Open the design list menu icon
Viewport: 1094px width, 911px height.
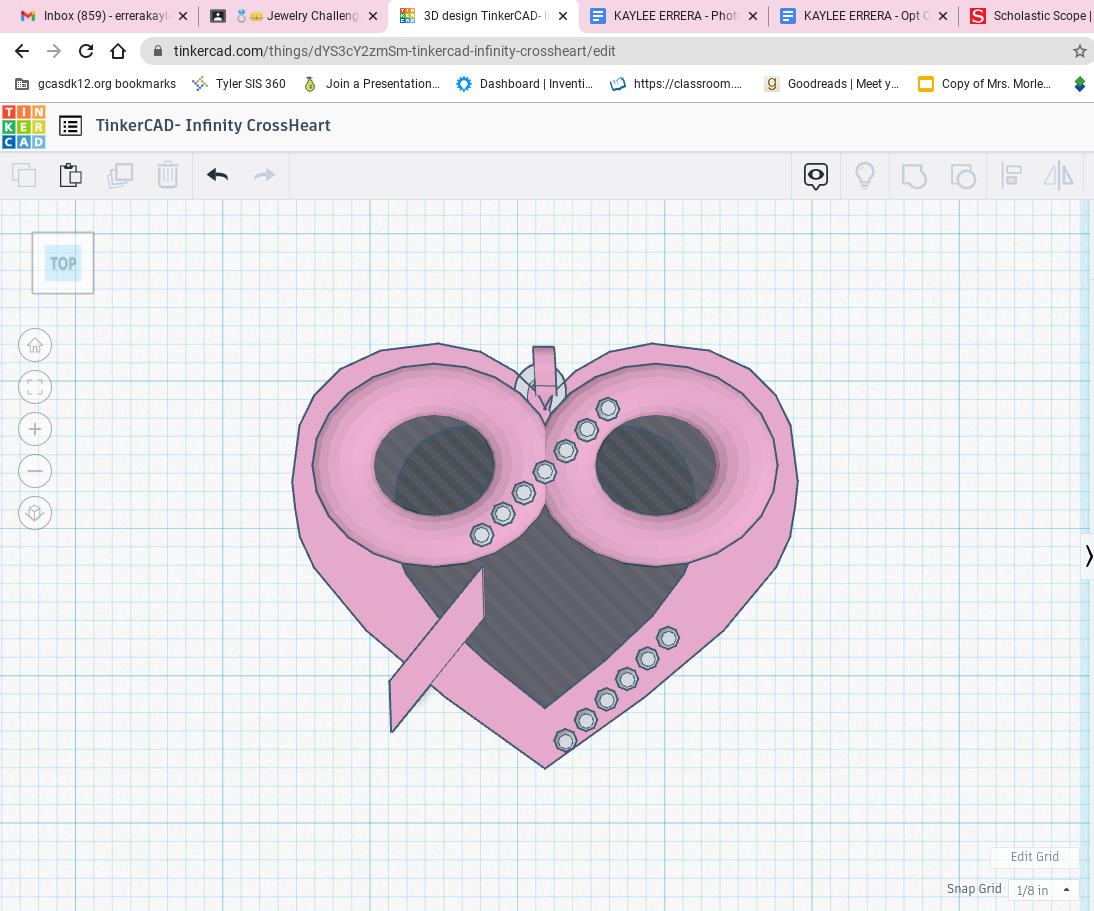(x=70, y=126)
